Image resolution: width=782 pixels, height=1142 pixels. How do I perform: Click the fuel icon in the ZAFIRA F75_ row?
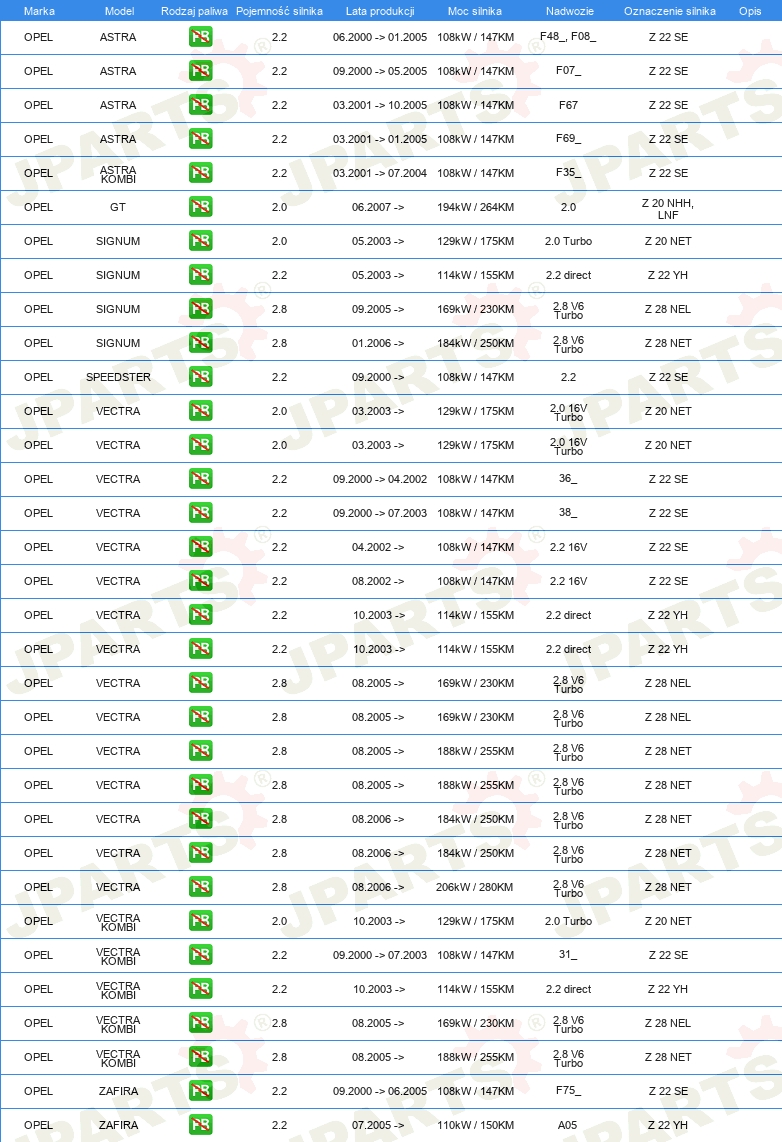200,1090
